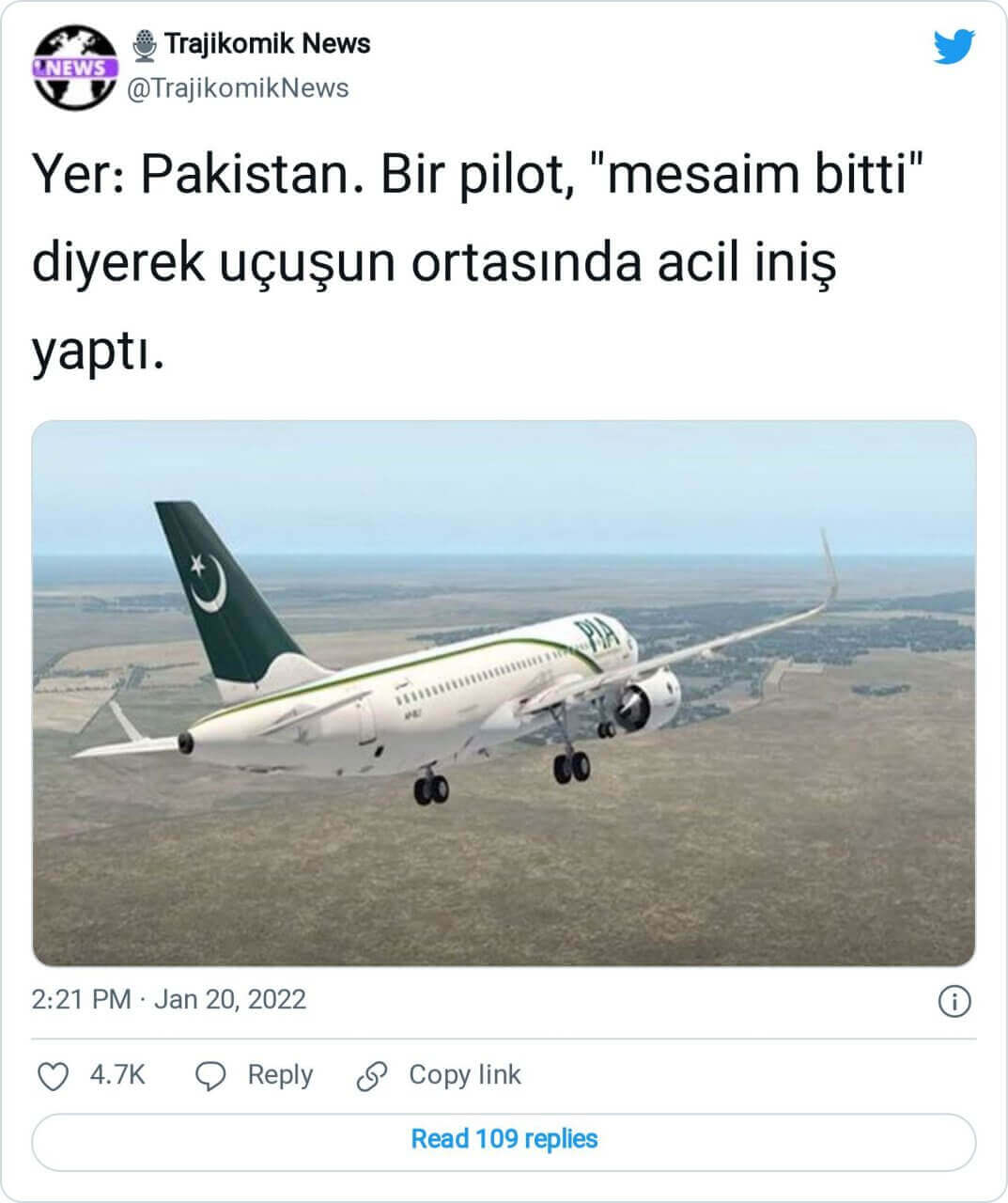Visit the @TrajikomikNews handle link
Image resolution: width=1008 pixels, height=1203 pixels.
point(238,88)
